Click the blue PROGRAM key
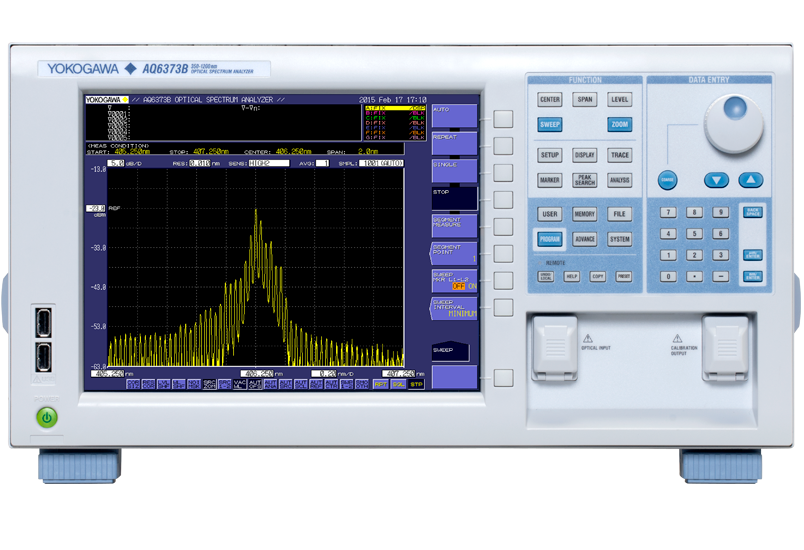804x550 pixels. [x=550, y=239]
